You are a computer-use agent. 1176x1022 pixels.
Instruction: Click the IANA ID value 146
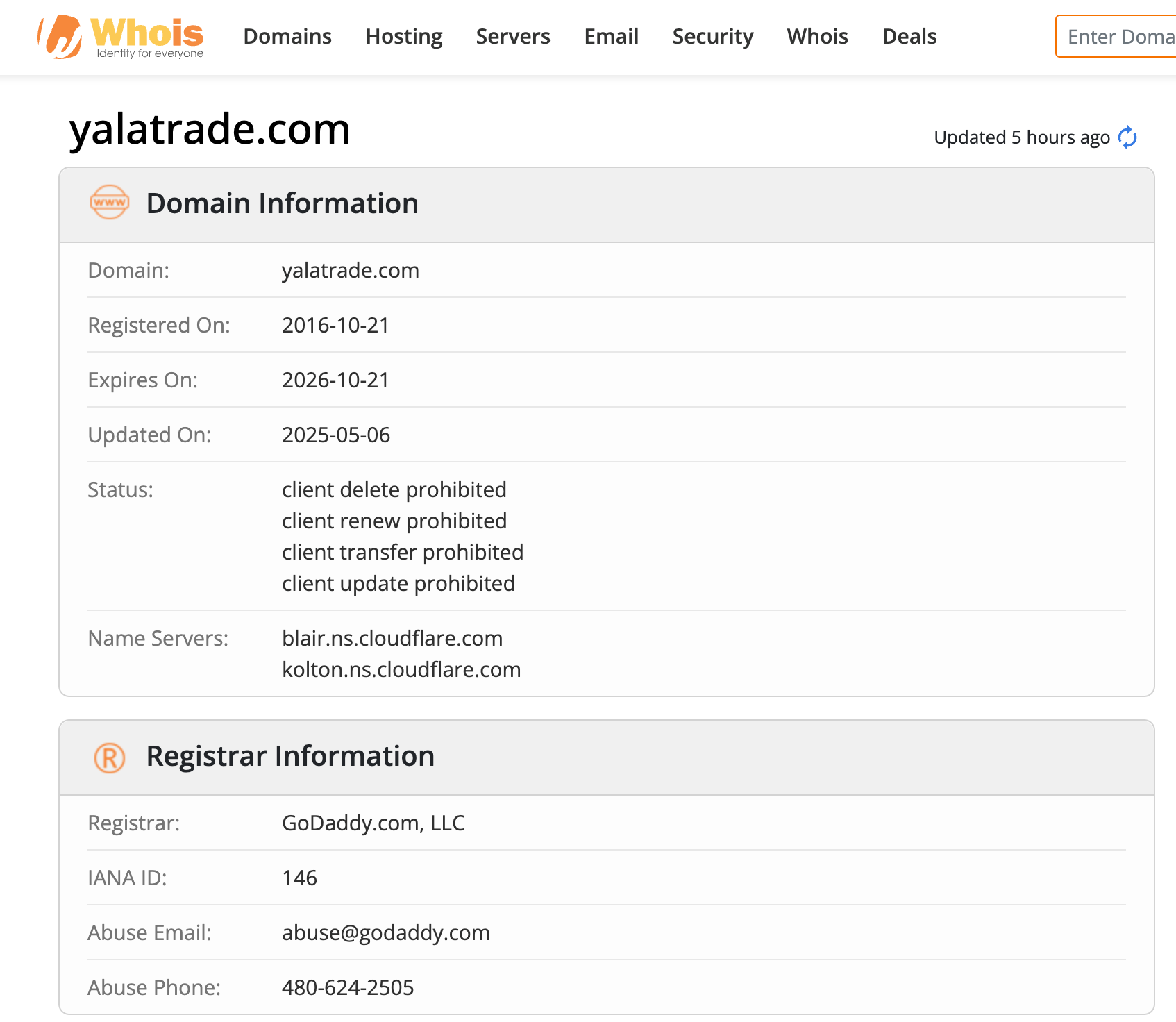[300, 878]
